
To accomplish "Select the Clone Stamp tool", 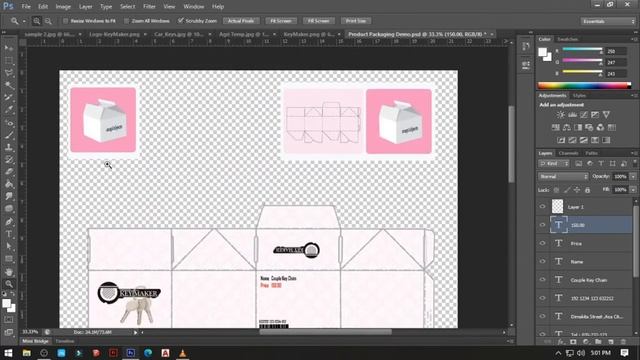I will pyautogui.click(x=9, y=147).
